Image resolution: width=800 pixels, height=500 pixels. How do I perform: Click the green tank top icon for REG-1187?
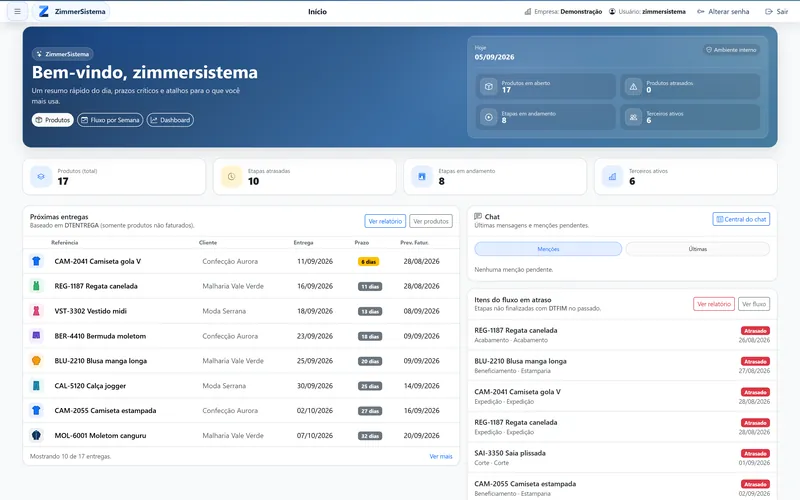pyautogui.click(x=36, y=286)
